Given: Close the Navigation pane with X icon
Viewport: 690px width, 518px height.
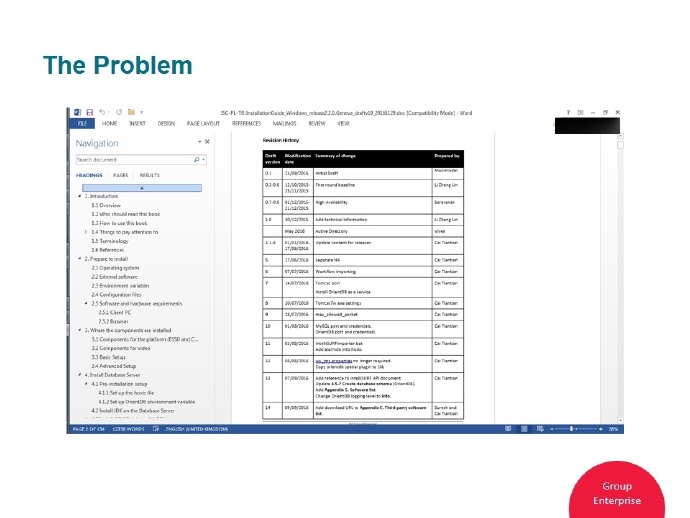Looking at the screenshot, I should [205, 143].
